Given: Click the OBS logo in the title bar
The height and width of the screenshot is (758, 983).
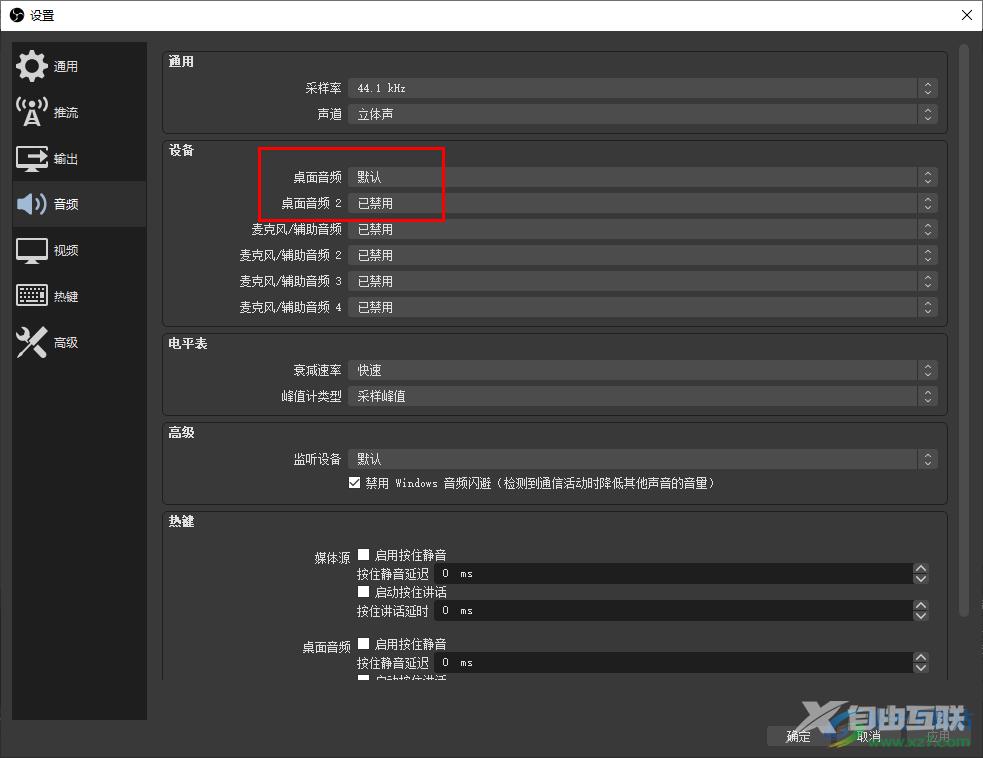Looking at the screenshot, I should pyautogui.click(x=17, y=15).
